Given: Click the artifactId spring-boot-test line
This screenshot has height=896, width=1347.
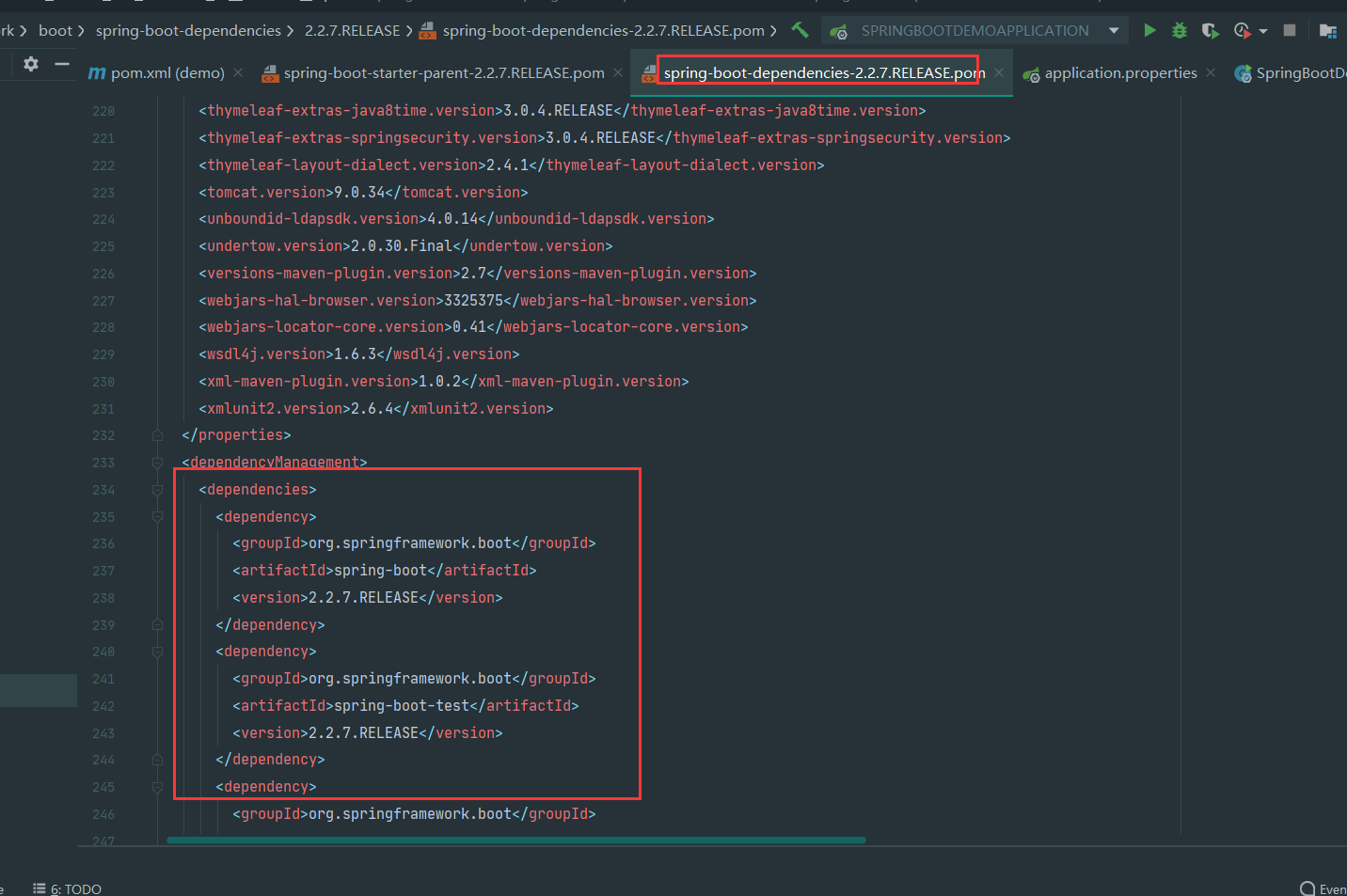Looking at the screenshot, I should (x=405, y=706).
